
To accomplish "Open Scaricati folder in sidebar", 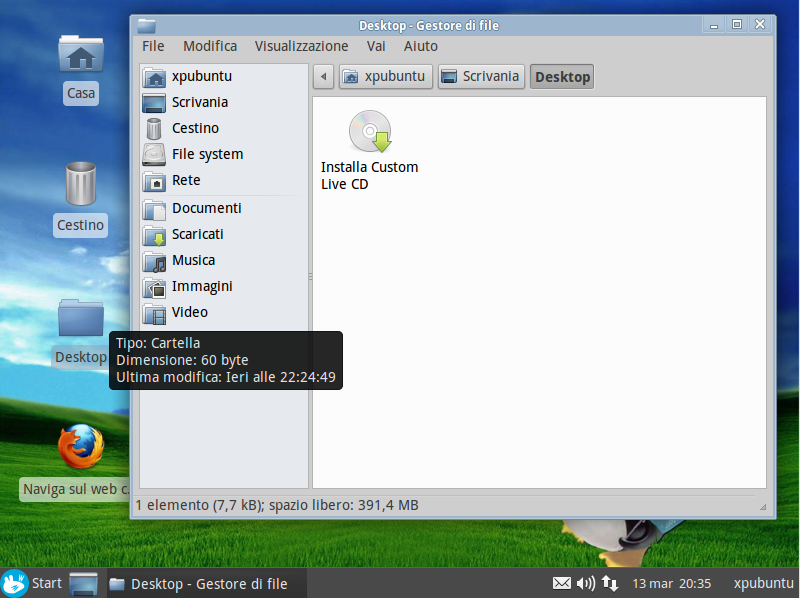I will point(224,234).
